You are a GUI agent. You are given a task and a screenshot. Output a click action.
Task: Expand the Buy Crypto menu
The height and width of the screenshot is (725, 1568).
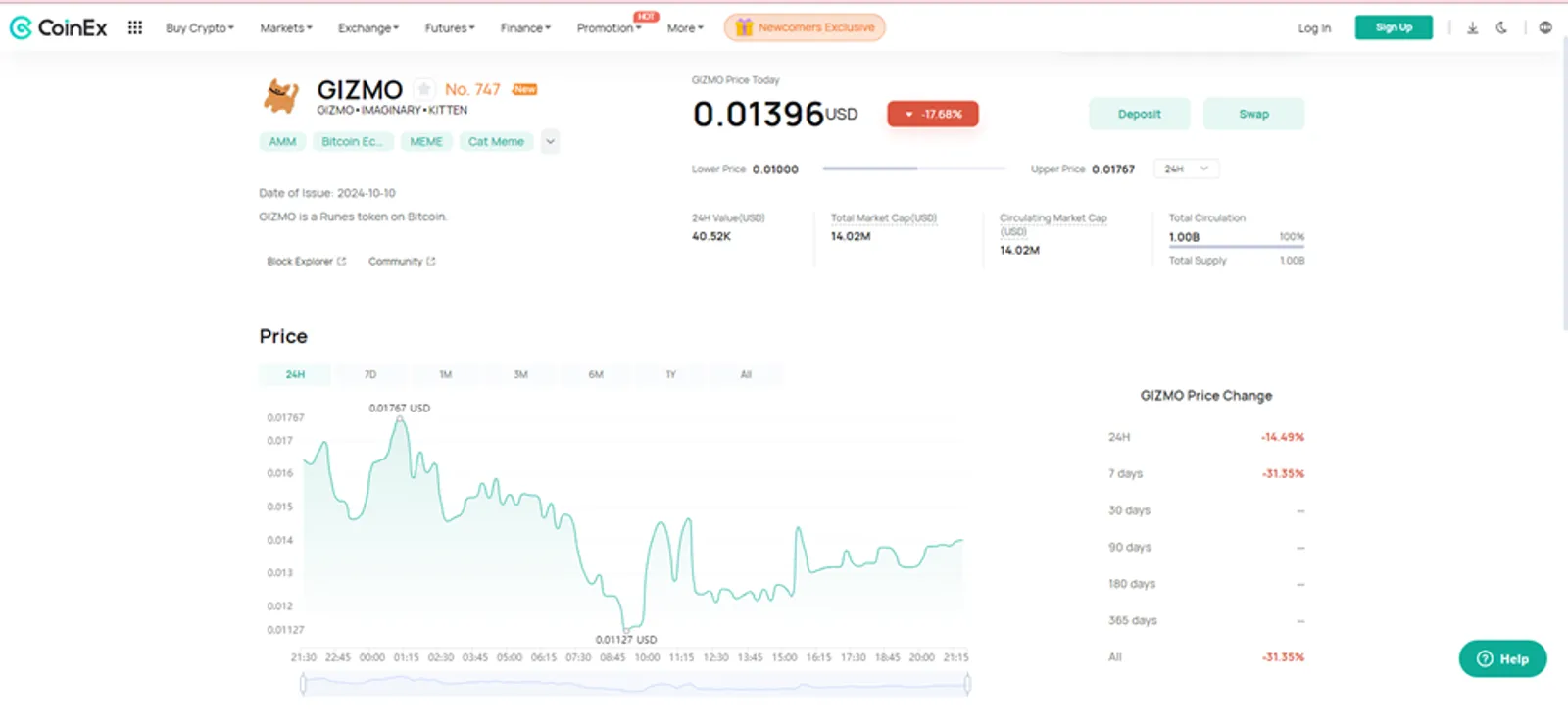coord(200,28)
